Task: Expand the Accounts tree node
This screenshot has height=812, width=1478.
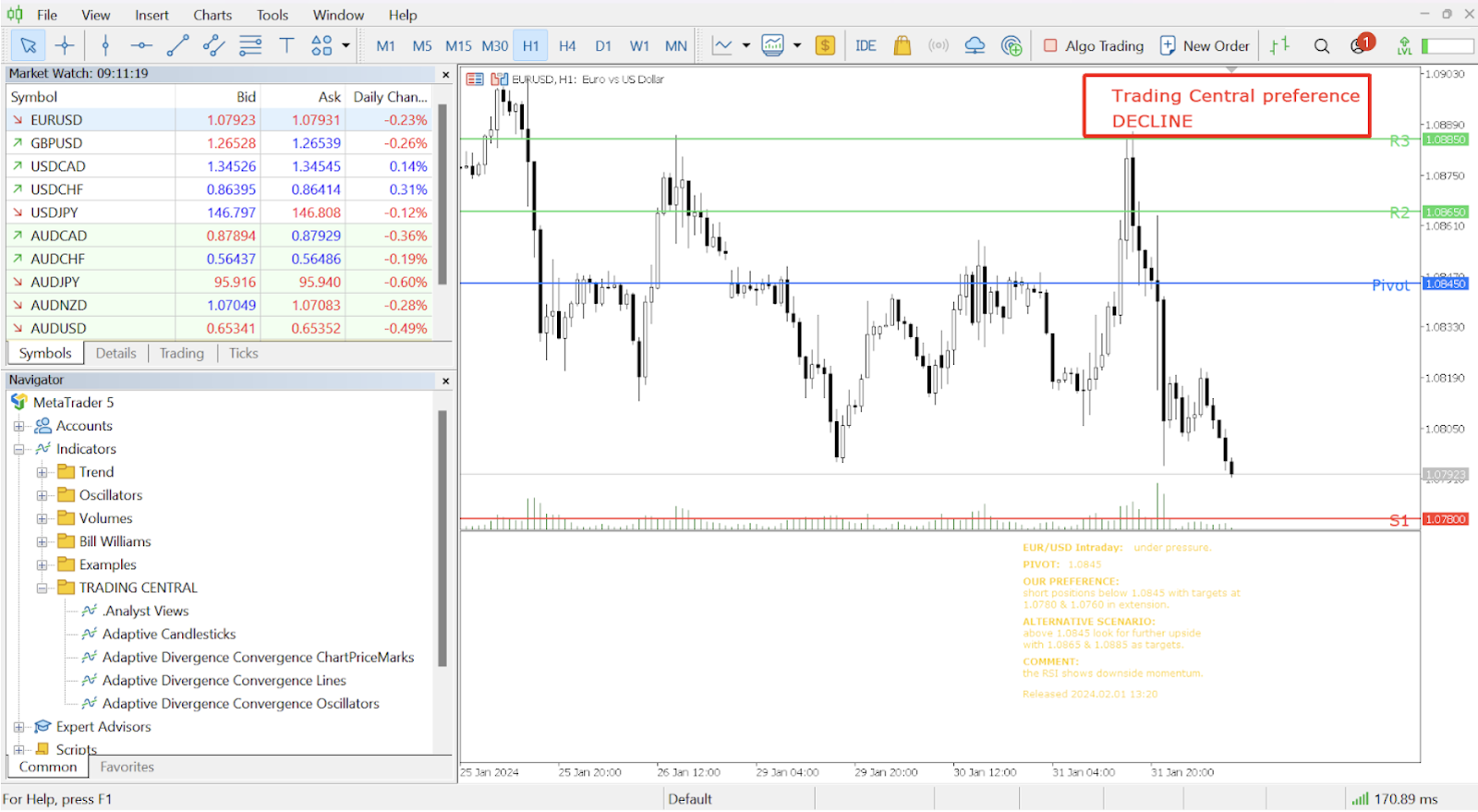Action: click(x=18, y=426)
